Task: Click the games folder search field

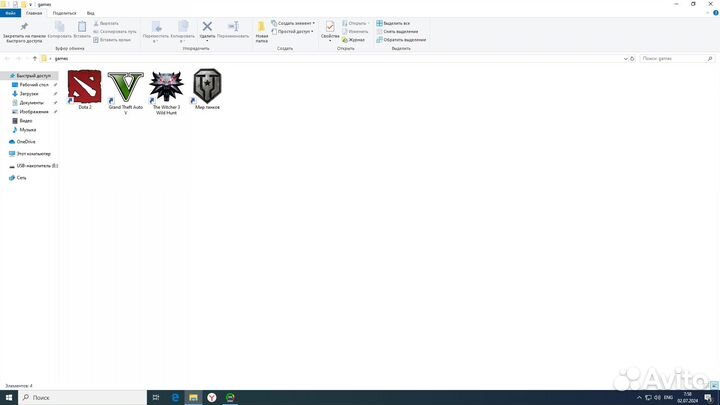Action: (678, 58)
